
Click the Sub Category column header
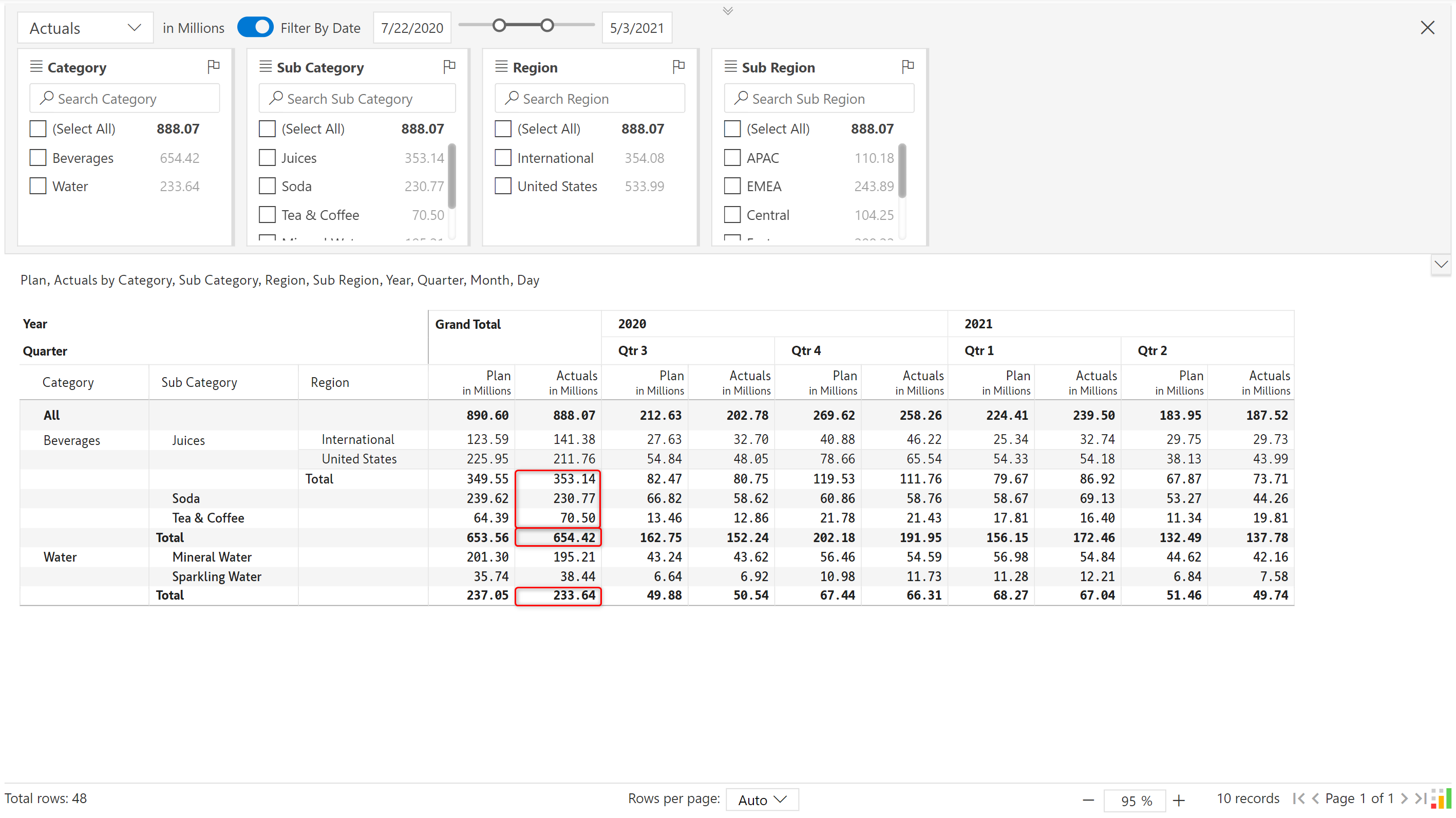[199, 383]
